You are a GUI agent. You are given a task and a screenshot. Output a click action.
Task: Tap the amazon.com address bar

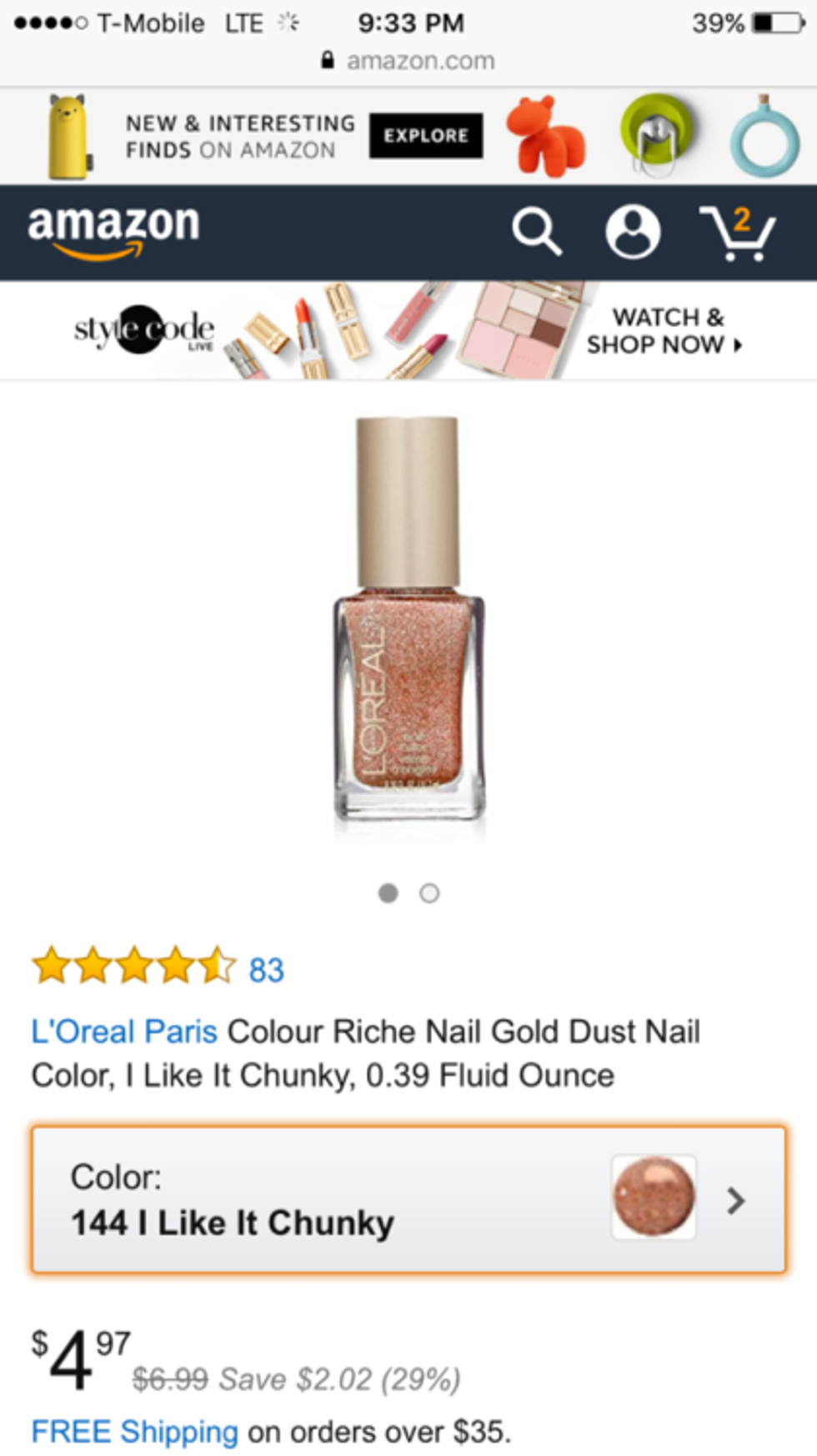(408, 61)
